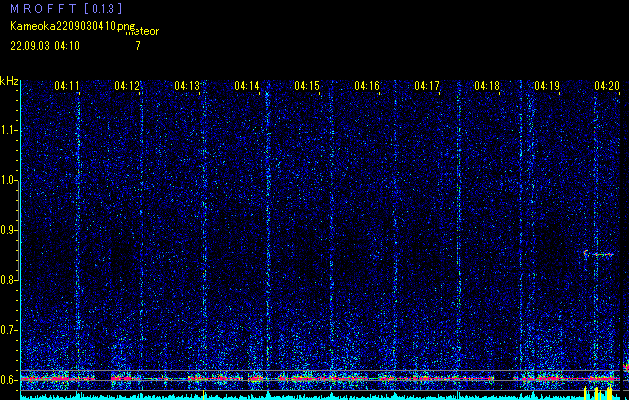Click the kHz axis unit label
The height and width of the screenshot is (400, 629).
9,81
